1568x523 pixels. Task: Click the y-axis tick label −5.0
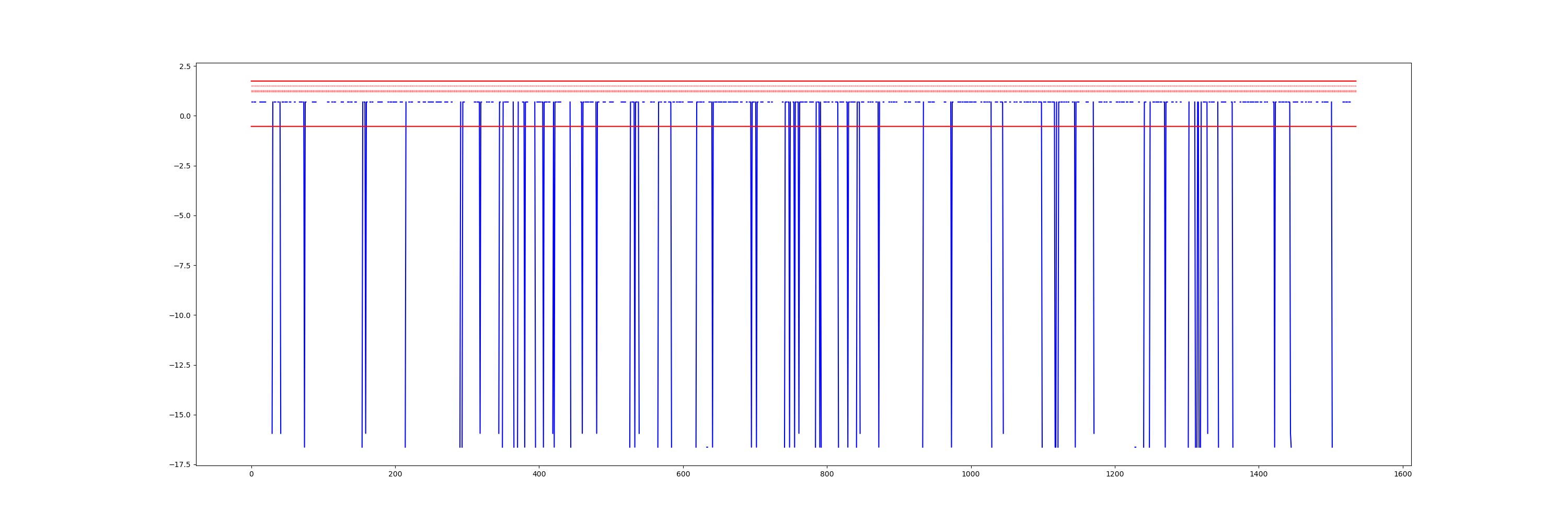coord(182,216)
